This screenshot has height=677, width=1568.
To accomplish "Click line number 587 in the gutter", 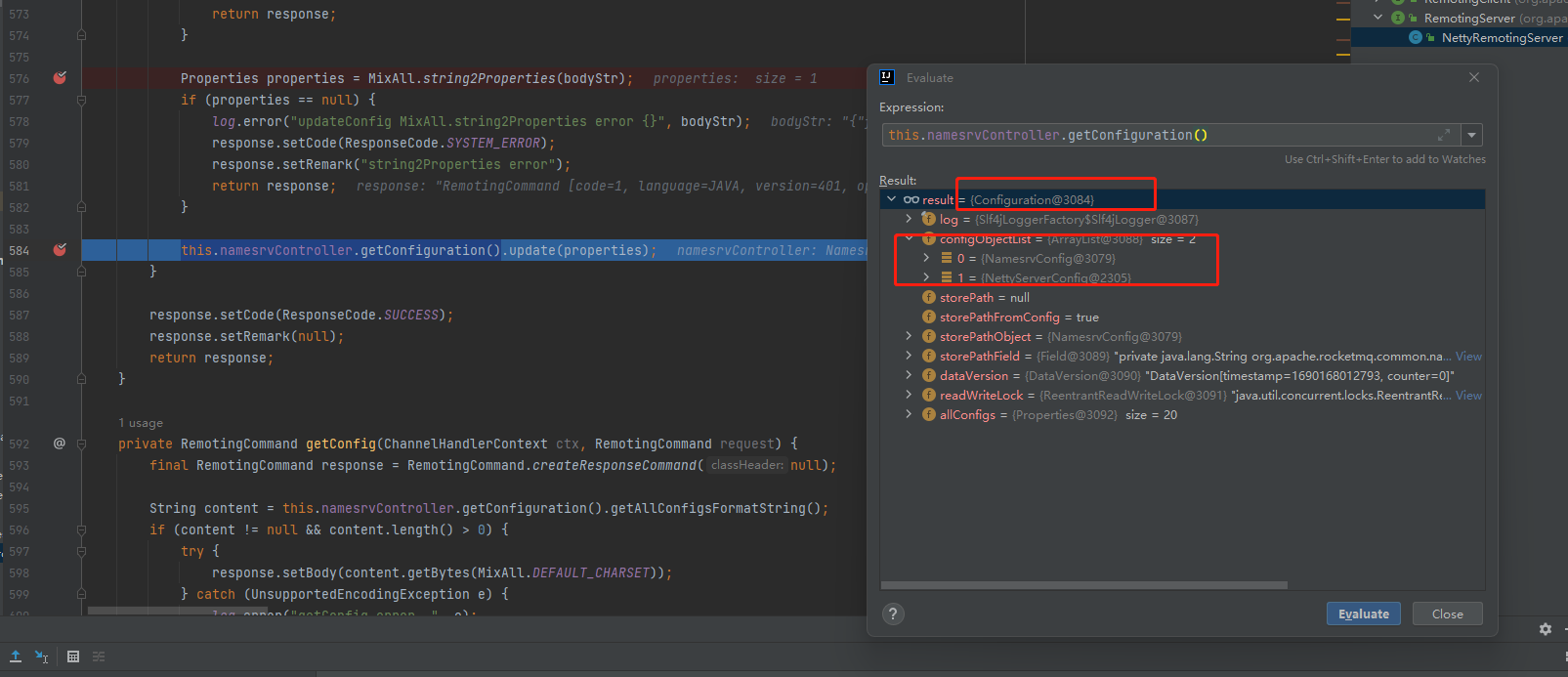I will 20,315.
